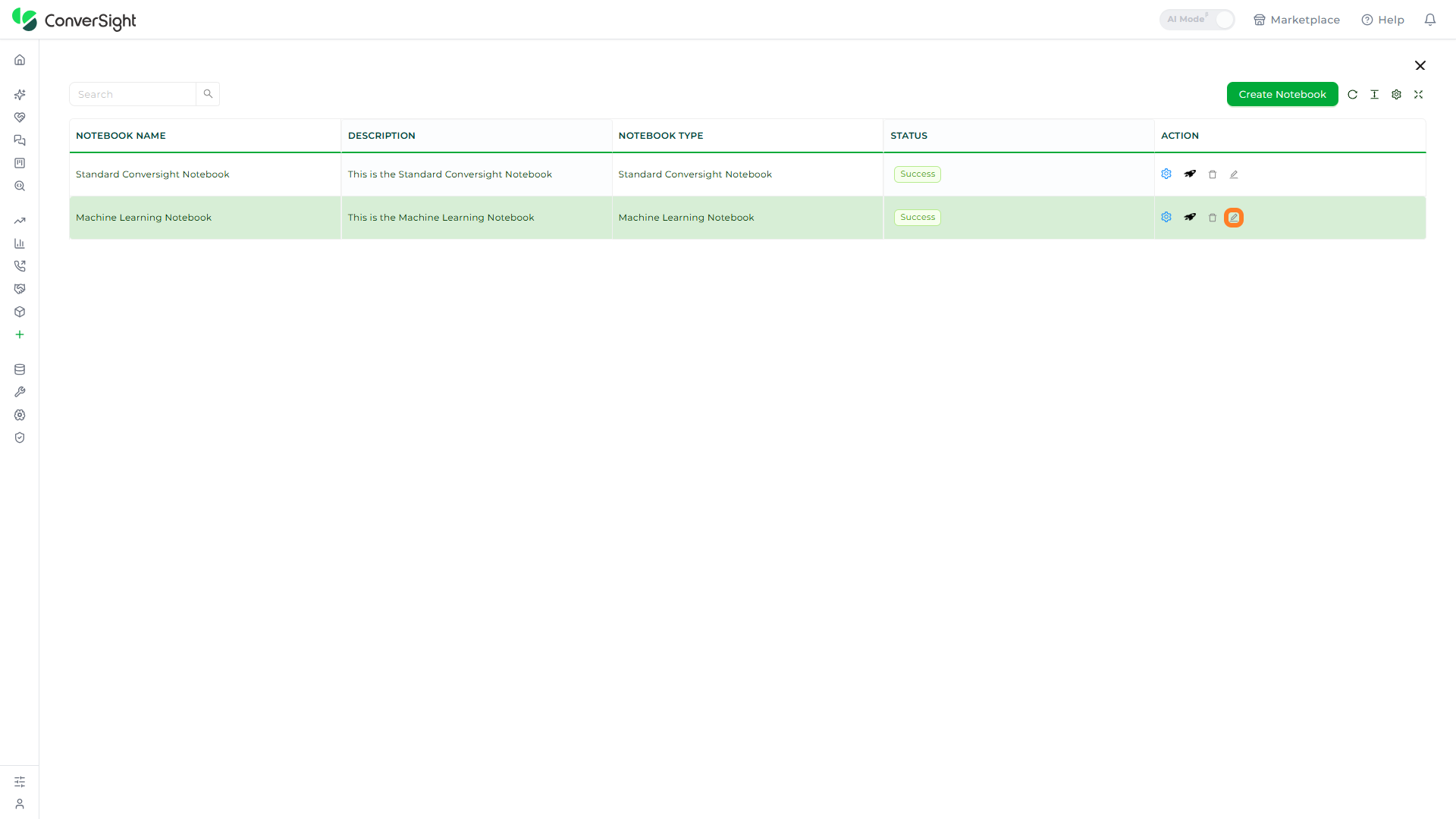Open the wrench tools icon in sidebar
1456x819 pixels.
[x=20, y=392]
